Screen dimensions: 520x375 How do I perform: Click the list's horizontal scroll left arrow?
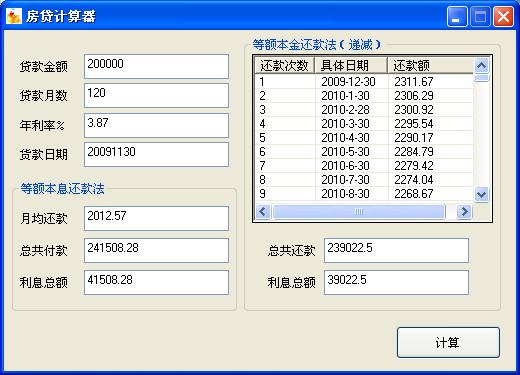(x=263, y=211)
